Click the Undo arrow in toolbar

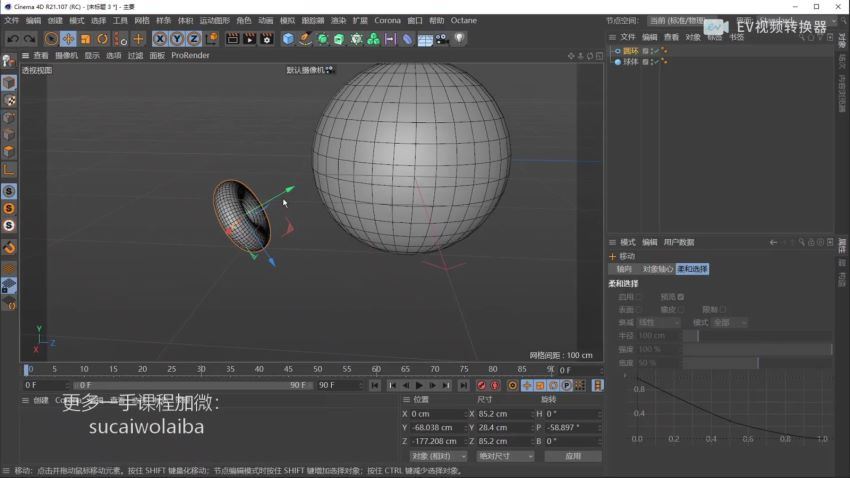(x=13, y=39)
